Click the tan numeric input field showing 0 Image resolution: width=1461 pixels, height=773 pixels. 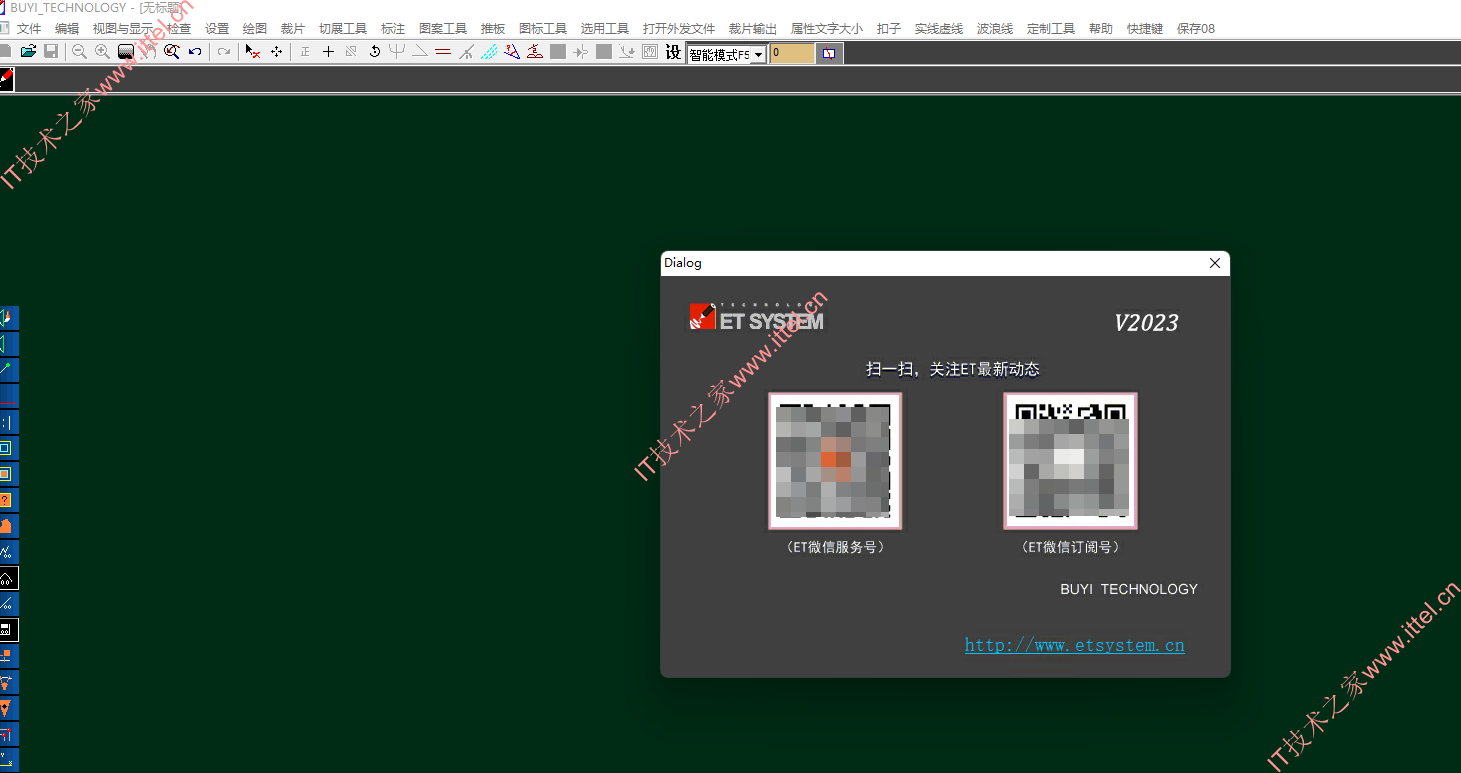[792, 54]
